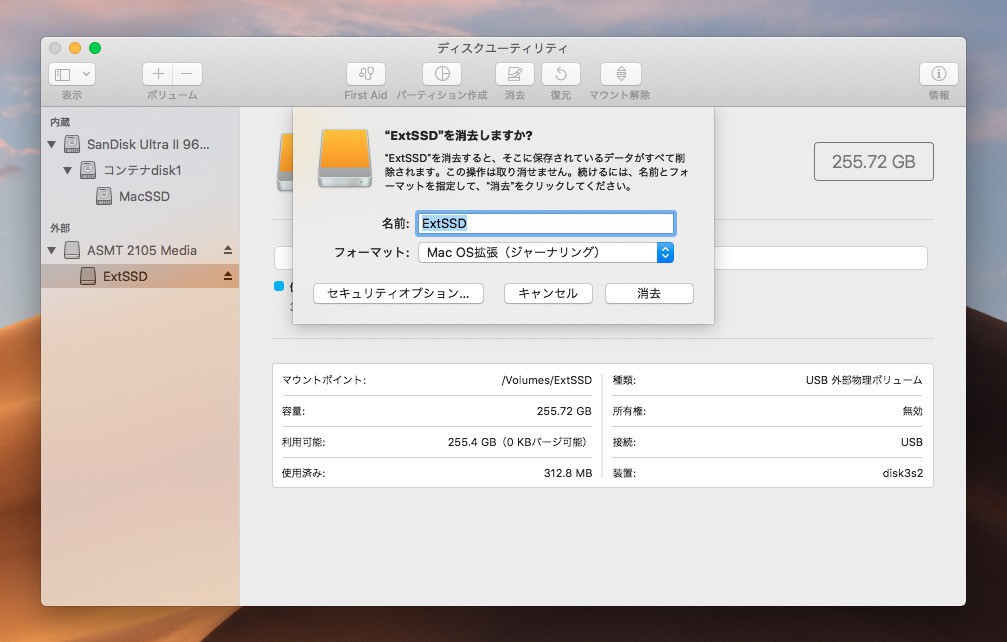Eject the ExtSSD volume in sidebar
Viewport: 1007px width, 642px height.
[x=227, y=276]
